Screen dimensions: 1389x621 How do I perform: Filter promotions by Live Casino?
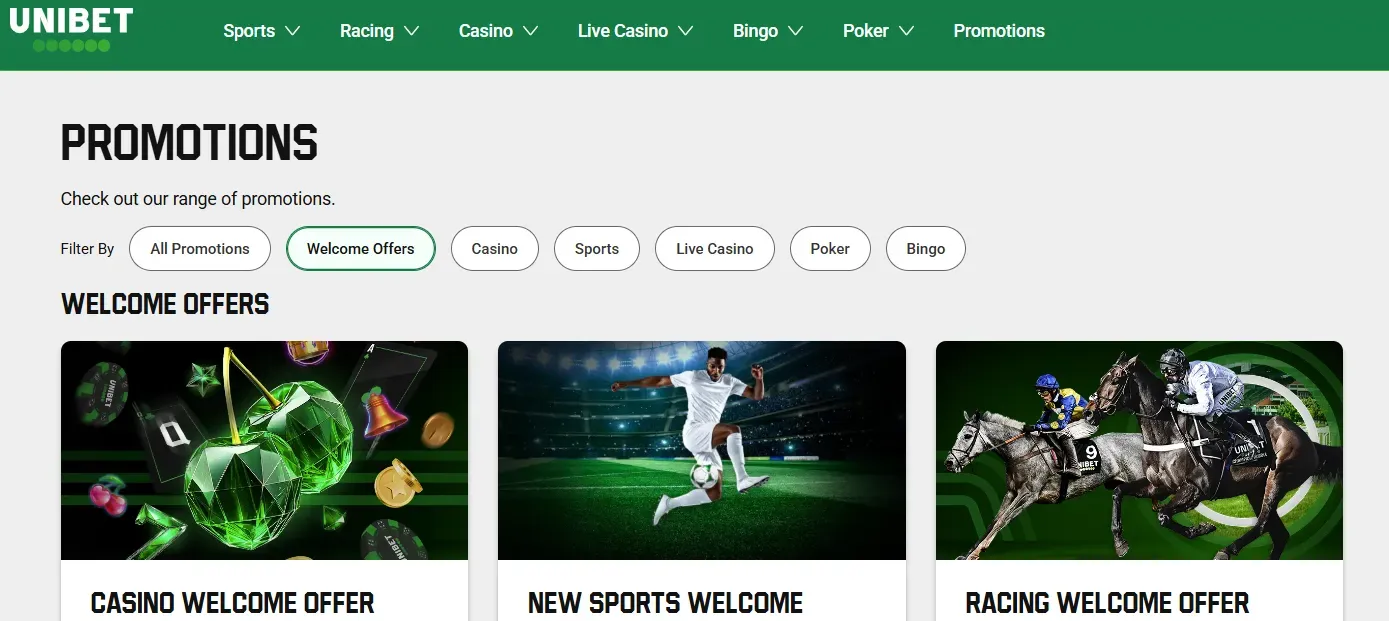(715, 249)
